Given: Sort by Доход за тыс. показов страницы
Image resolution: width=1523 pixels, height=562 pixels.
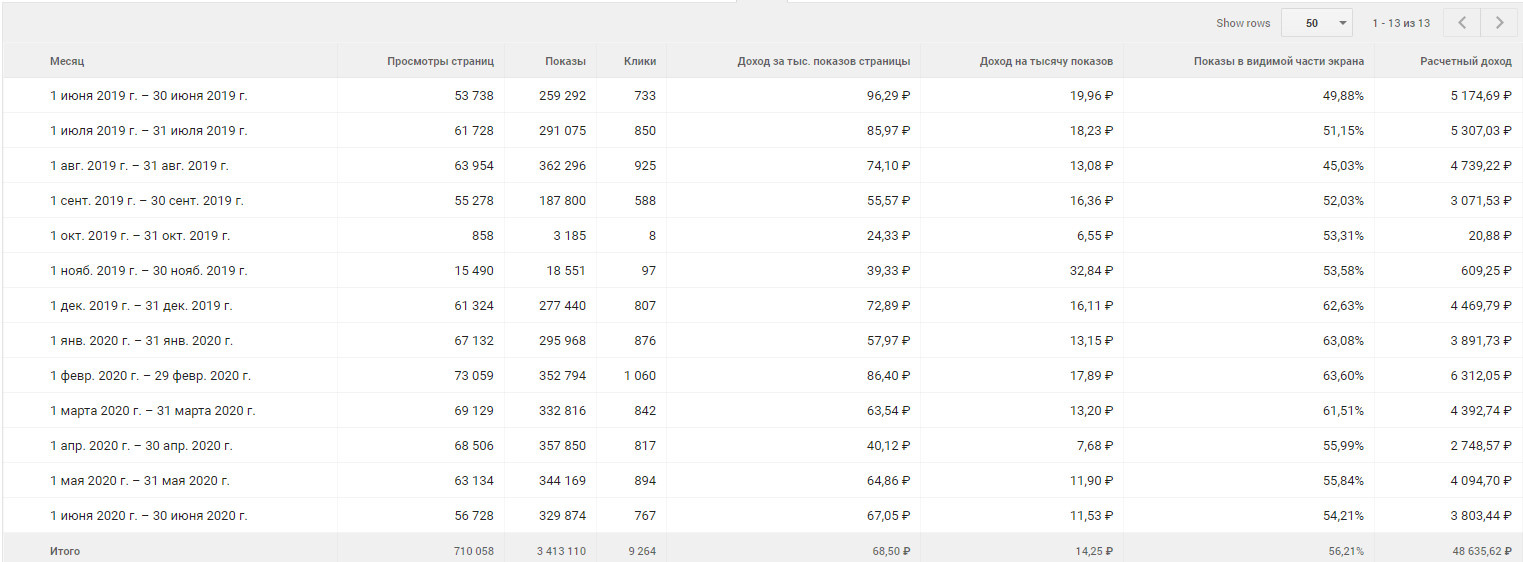Looking at the screenshot, I should [823, 61].
